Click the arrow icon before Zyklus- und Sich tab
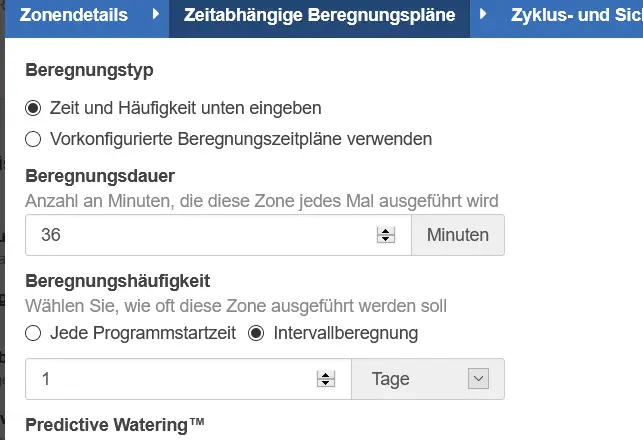 (x=483, y=15)
